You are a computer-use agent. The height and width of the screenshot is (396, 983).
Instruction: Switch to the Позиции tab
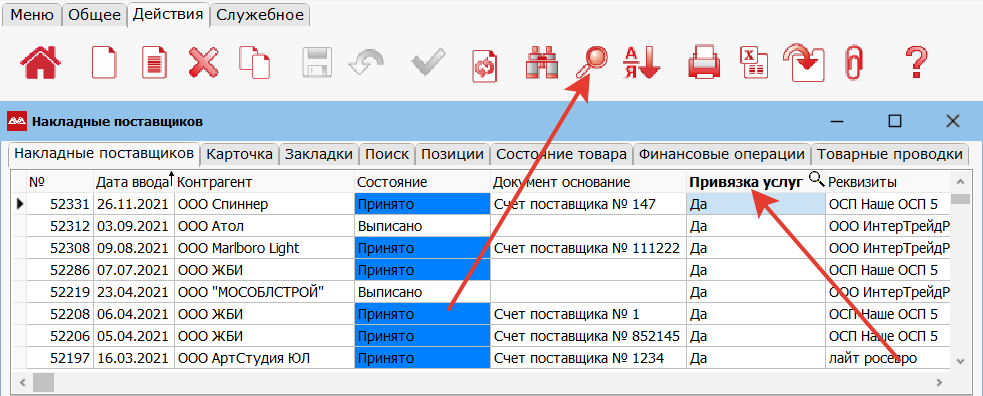click(x=453, y=154)
